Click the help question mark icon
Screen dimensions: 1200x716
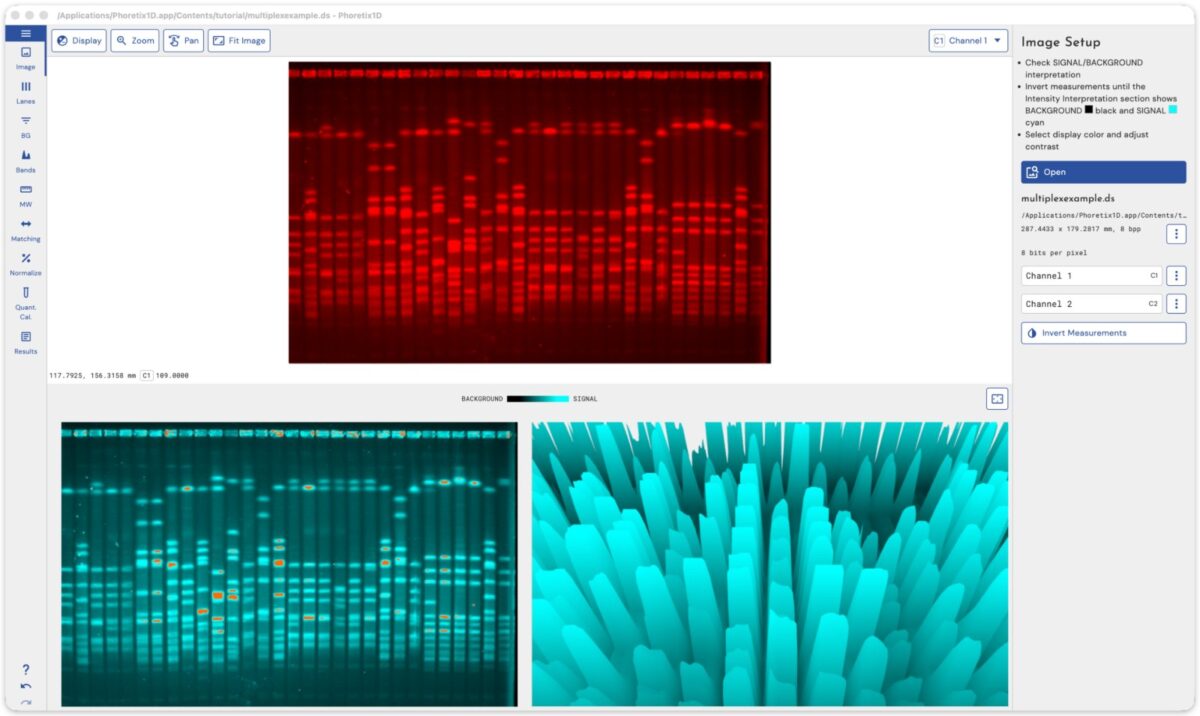point(26,669)
